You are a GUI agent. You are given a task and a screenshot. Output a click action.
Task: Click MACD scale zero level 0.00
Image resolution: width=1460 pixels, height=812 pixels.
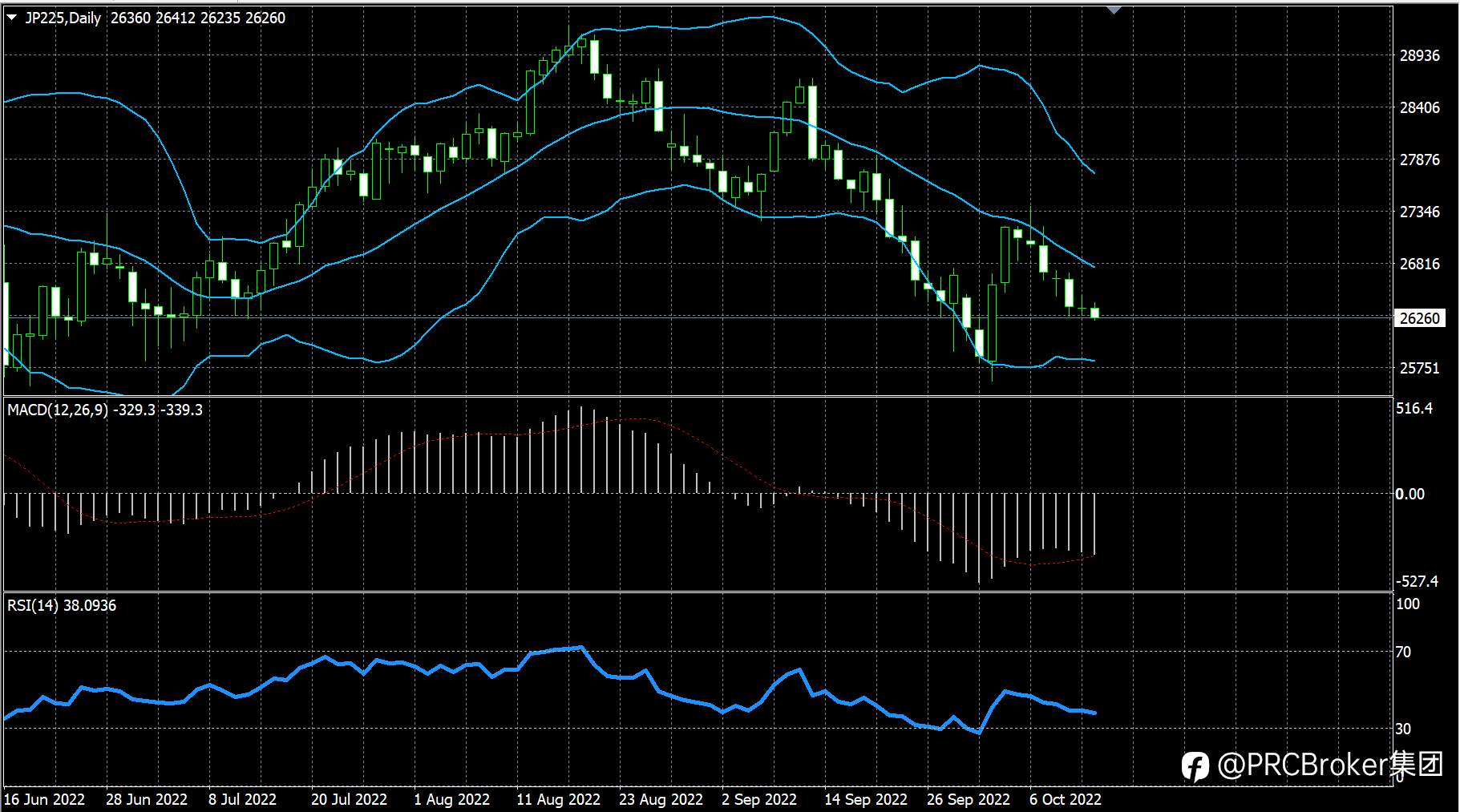click(1410, 494)
